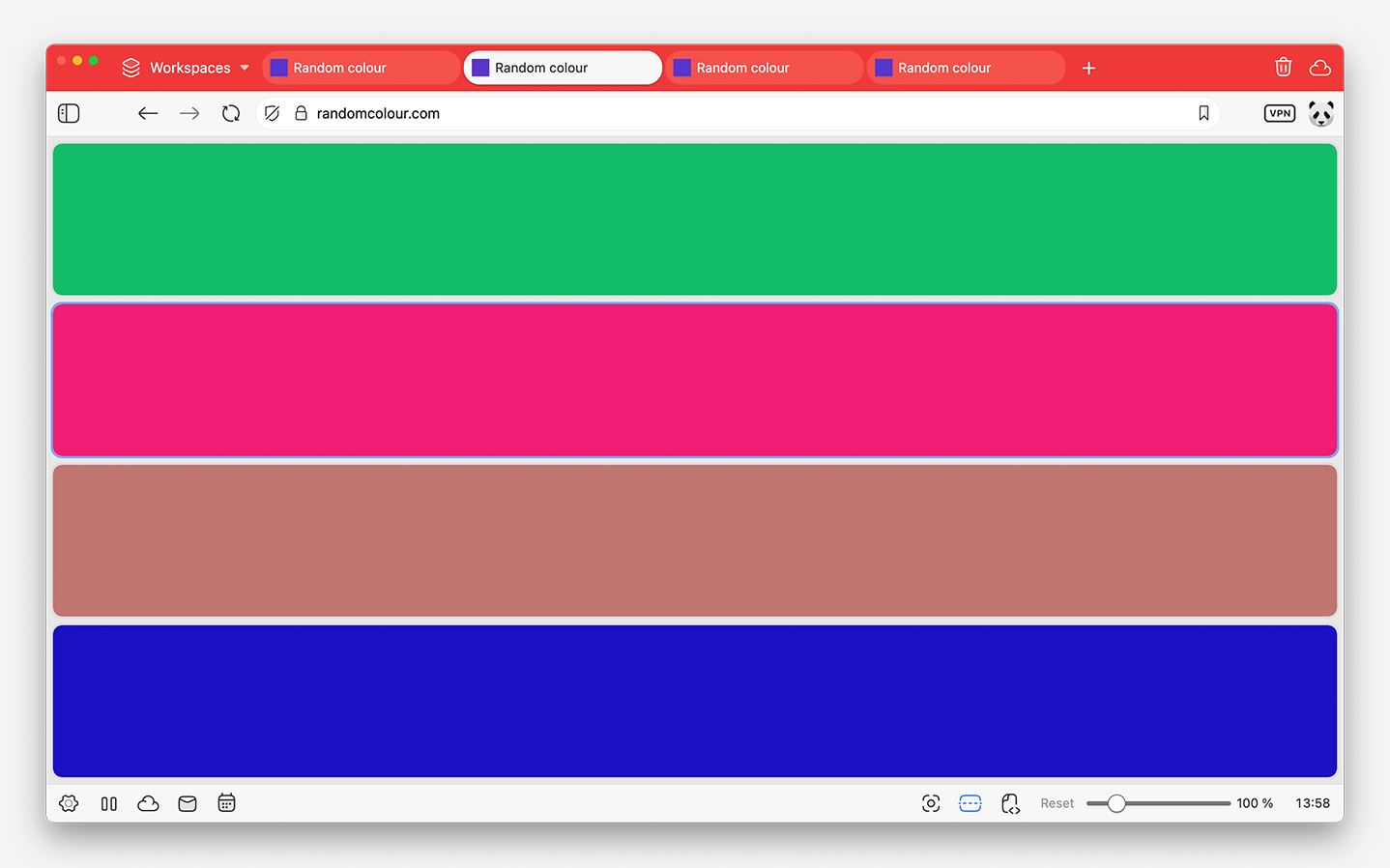Click the zoom slider handle
The image size is (1390, 868).
(x=1116, y=803)
